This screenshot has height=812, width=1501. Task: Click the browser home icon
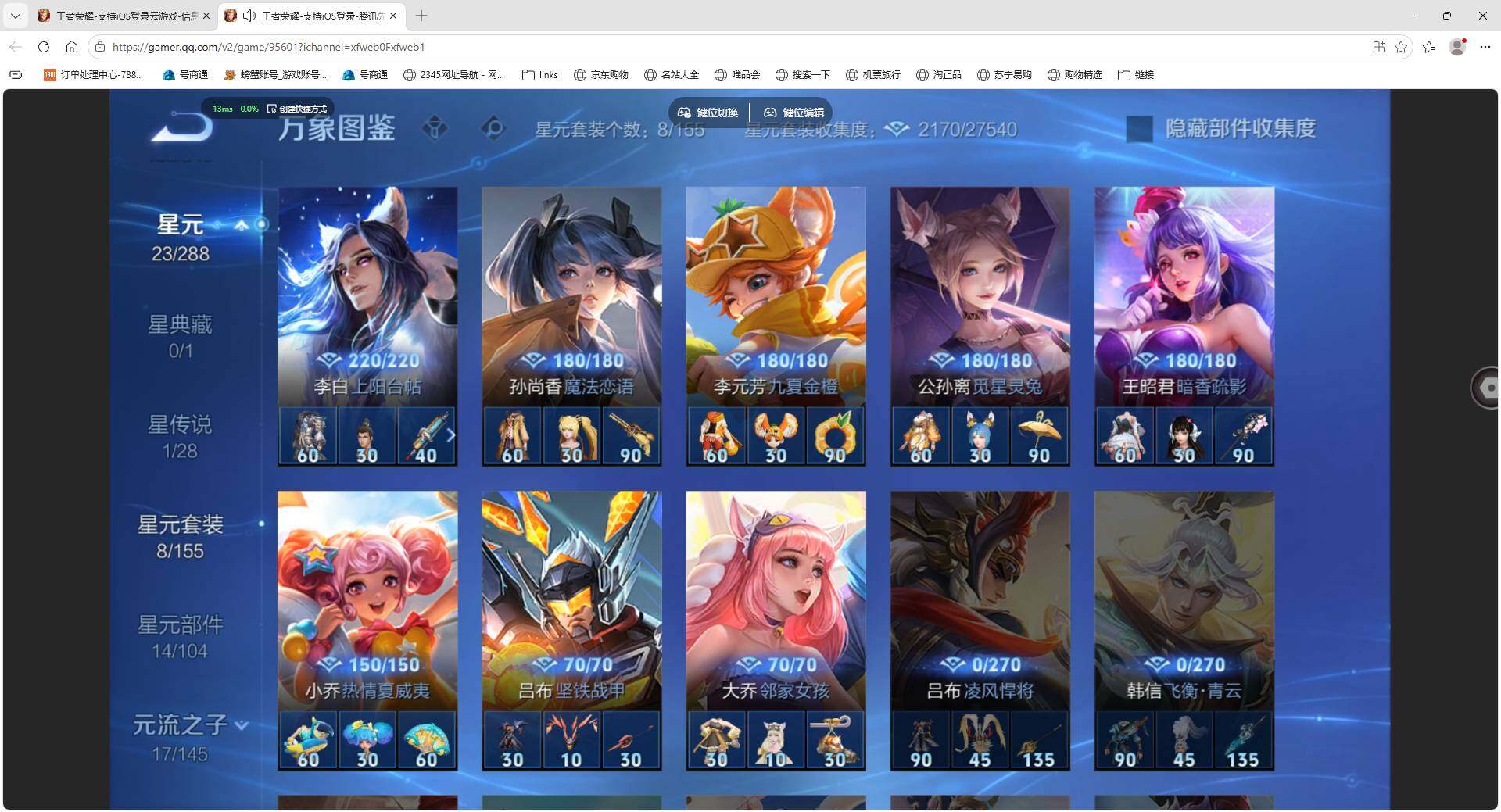pyautogui.click(x=72, y=47)
